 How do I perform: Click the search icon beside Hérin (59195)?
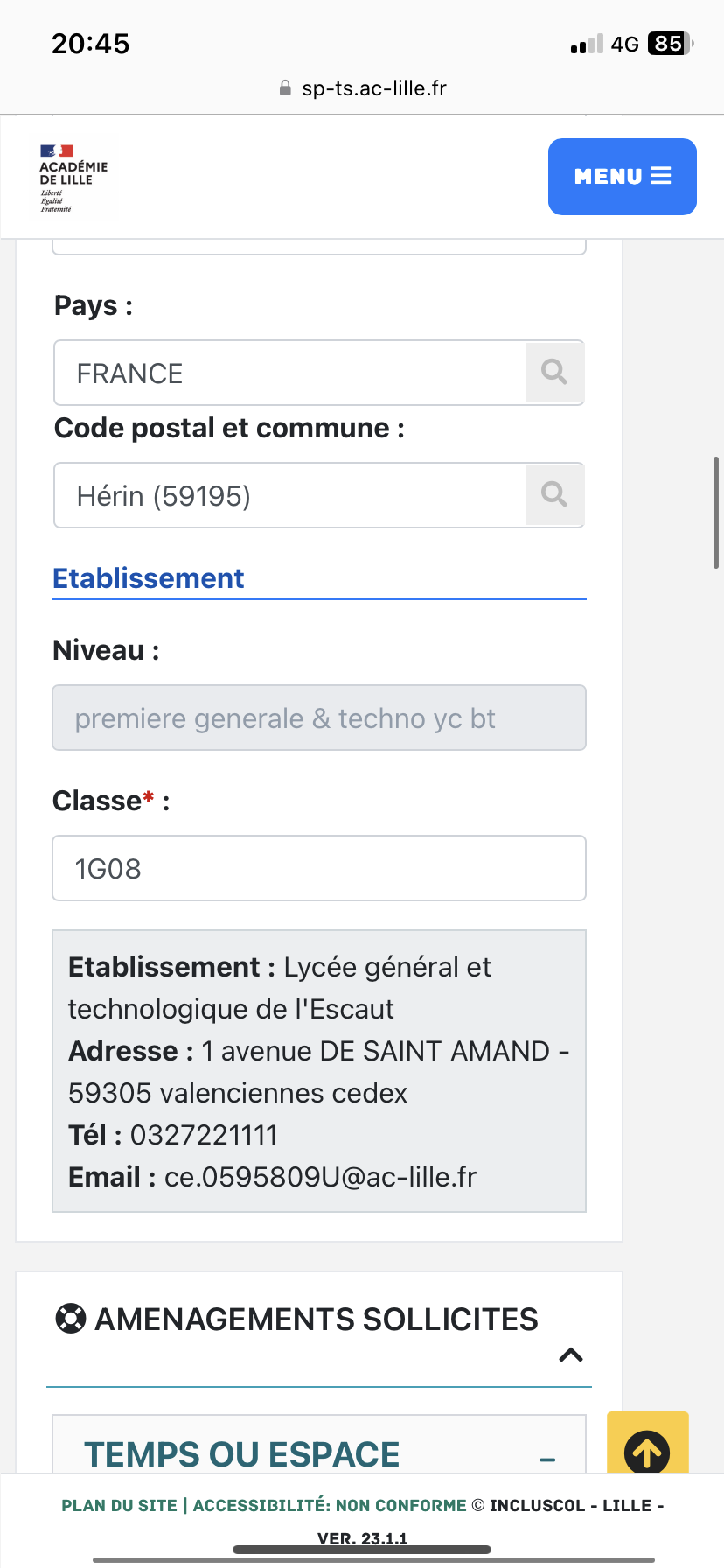[x=554, y=495]
